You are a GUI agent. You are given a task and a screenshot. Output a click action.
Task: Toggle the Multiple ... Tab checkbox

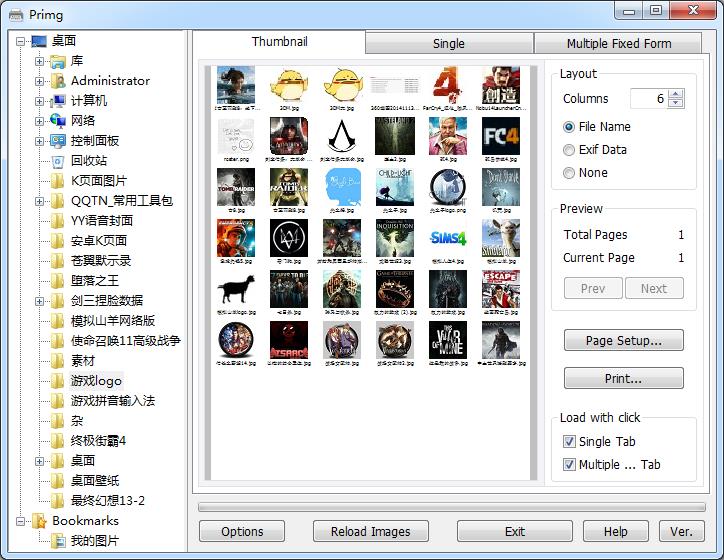click(x=569, y=464)
